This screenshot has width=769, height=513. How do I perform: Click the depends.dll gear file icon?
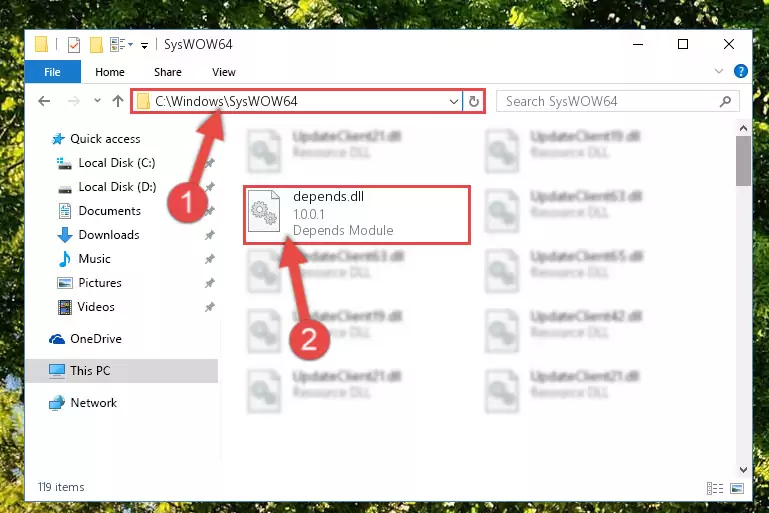(x=264, y=211)
